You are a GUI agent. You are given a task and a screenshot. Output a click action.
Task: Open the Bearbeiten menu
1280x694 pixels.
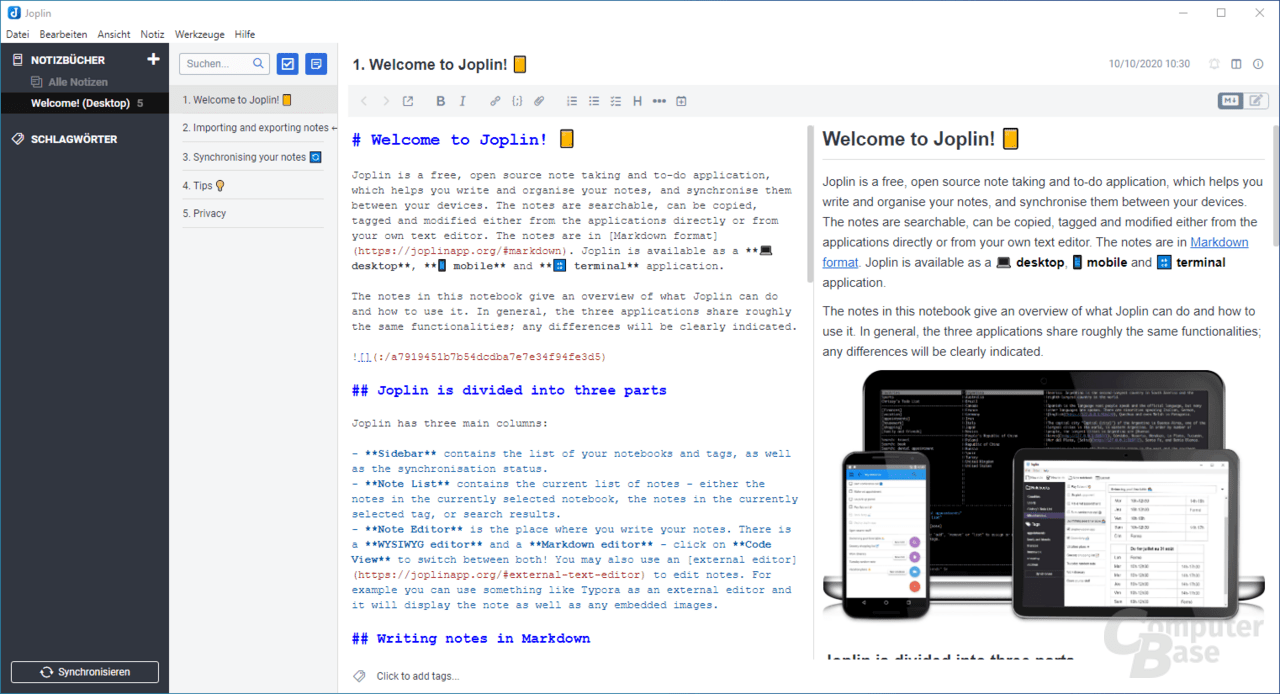(63, 34)
